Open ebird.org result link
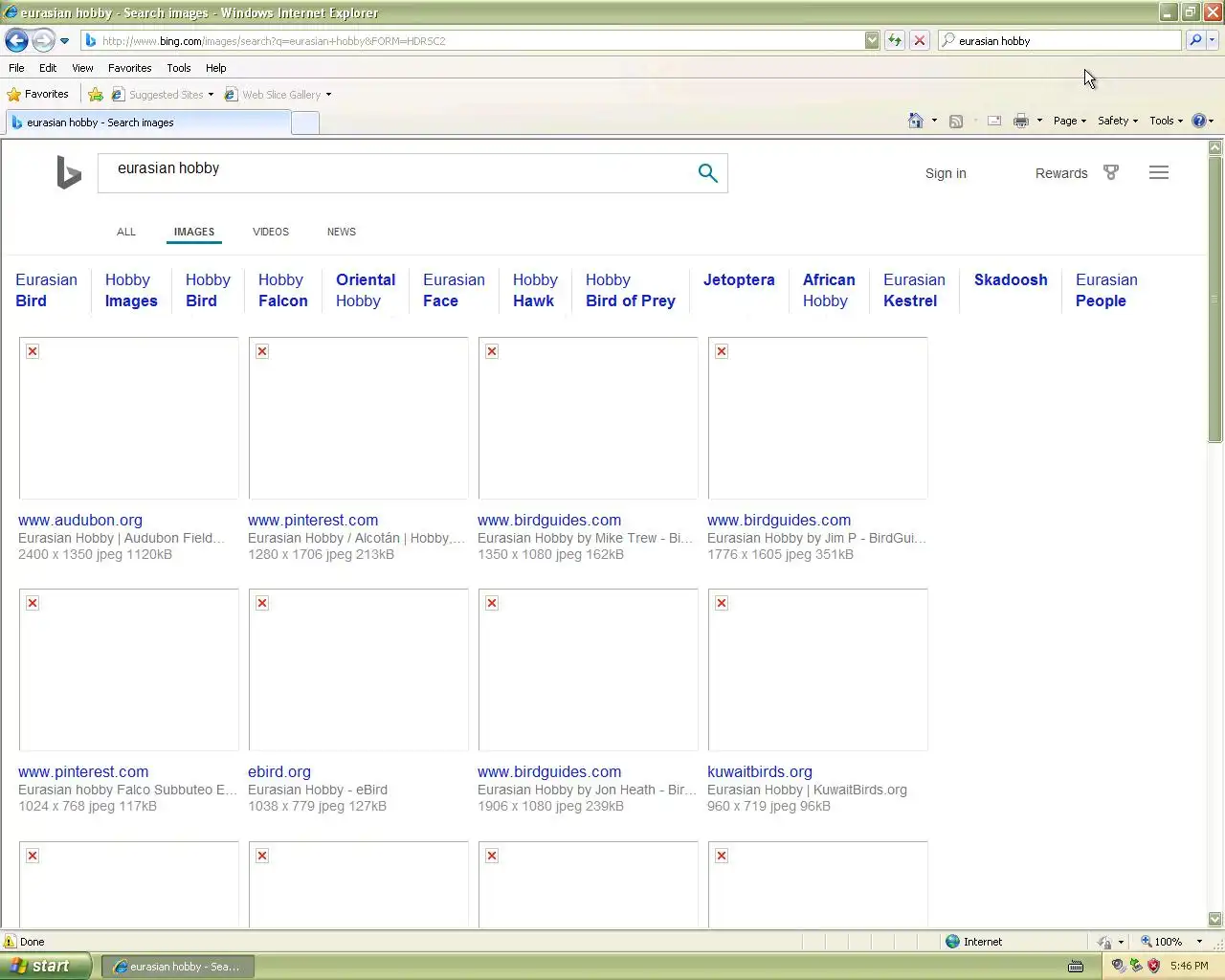Screen dimensions: 1225x980 click(279, 771)
